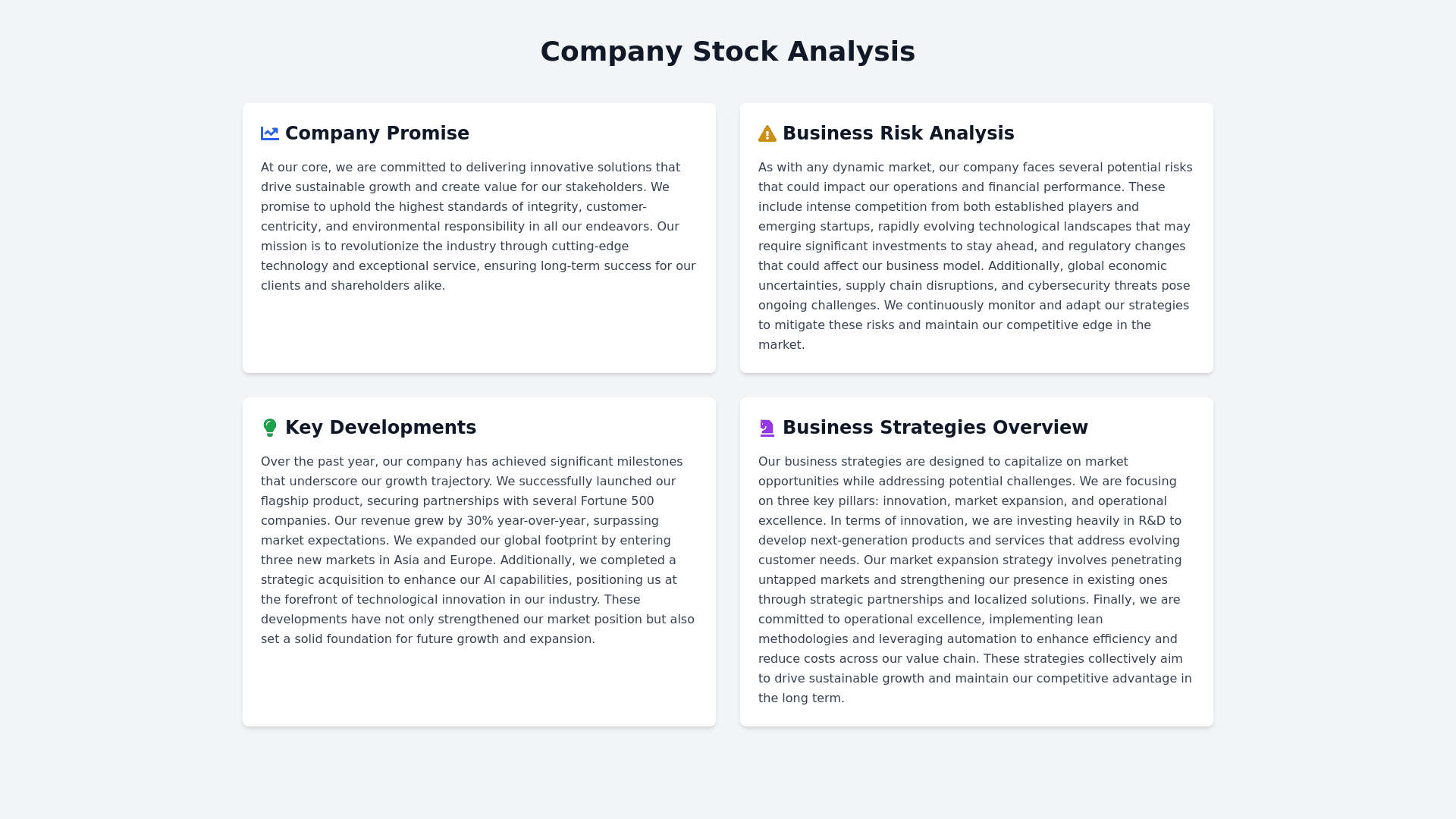Click the Business Strategies Overview heading
1456x819 pixels.
point(934,428)
